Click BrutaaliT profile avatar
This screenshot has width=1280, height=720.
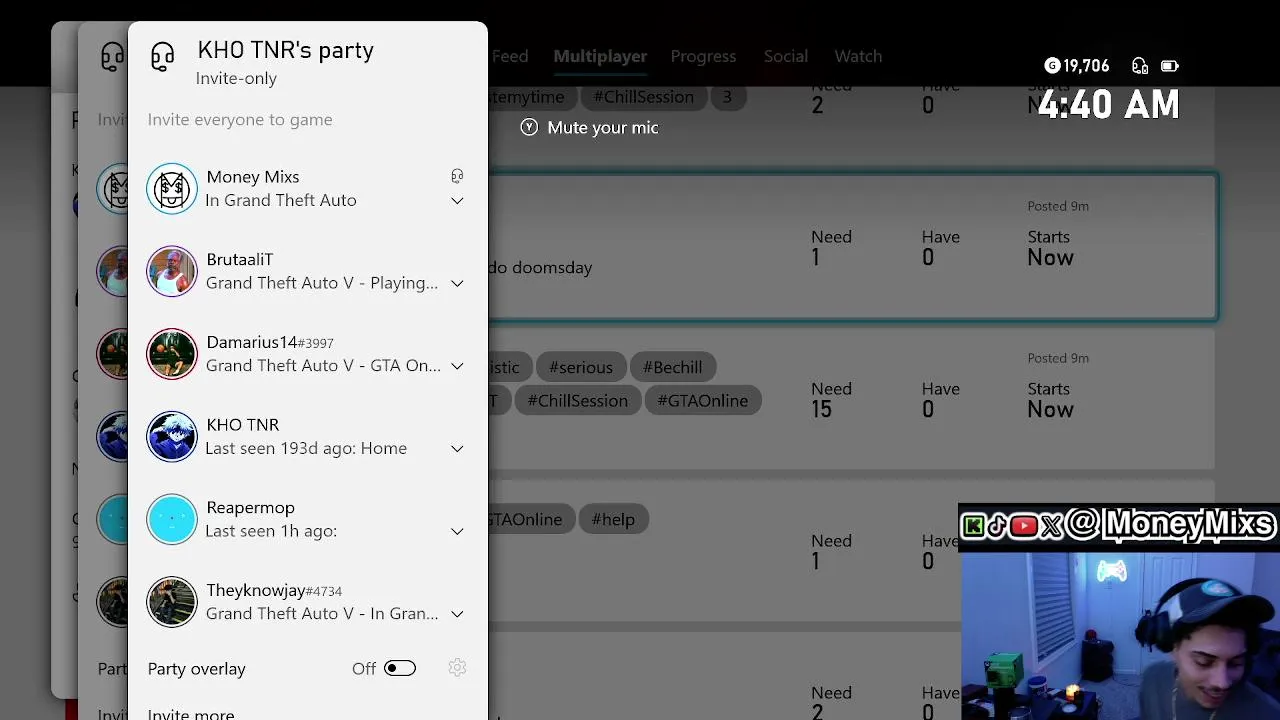172,271
